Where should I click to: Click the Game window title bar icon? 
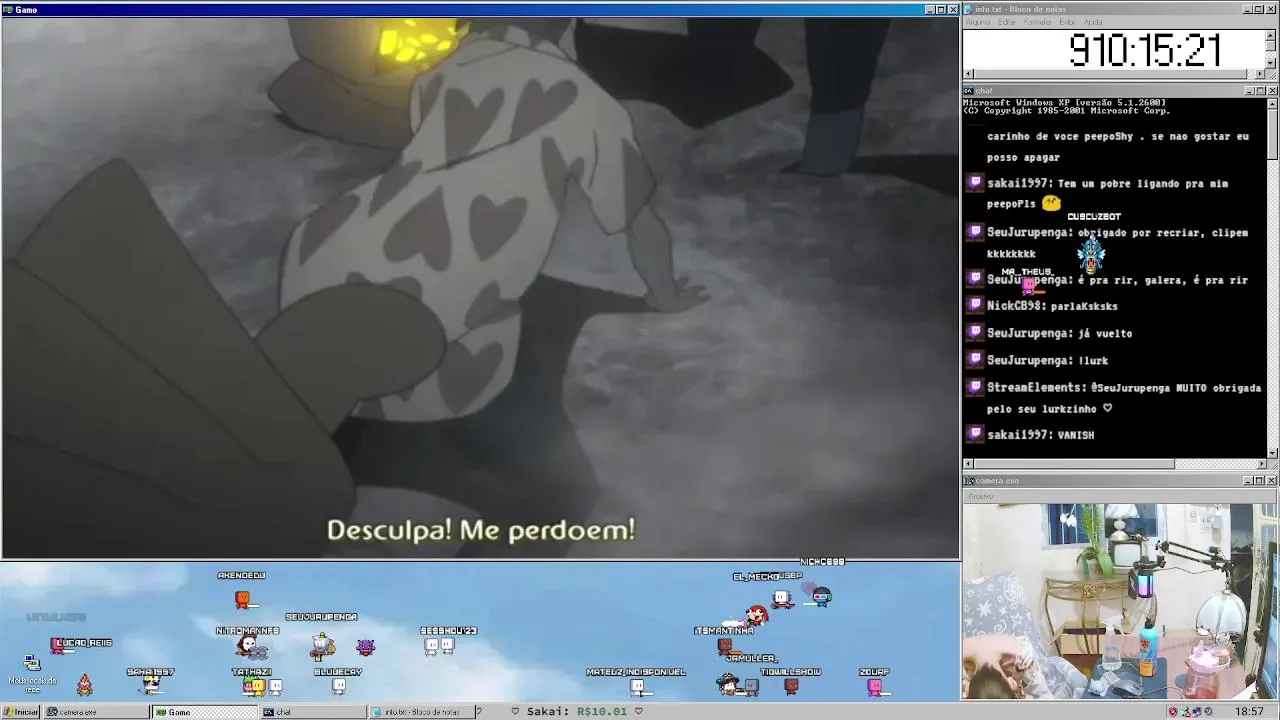pyautogui.click(x=7, y=9)
